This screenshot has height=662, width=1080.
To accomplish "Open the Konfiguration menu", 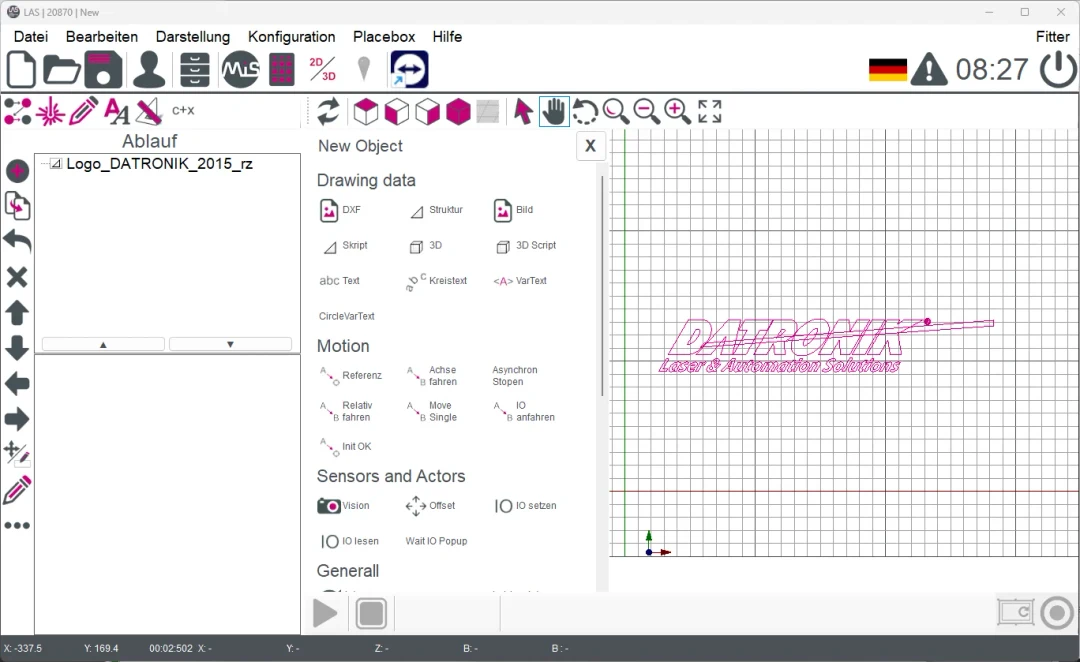I will point(291,36).
